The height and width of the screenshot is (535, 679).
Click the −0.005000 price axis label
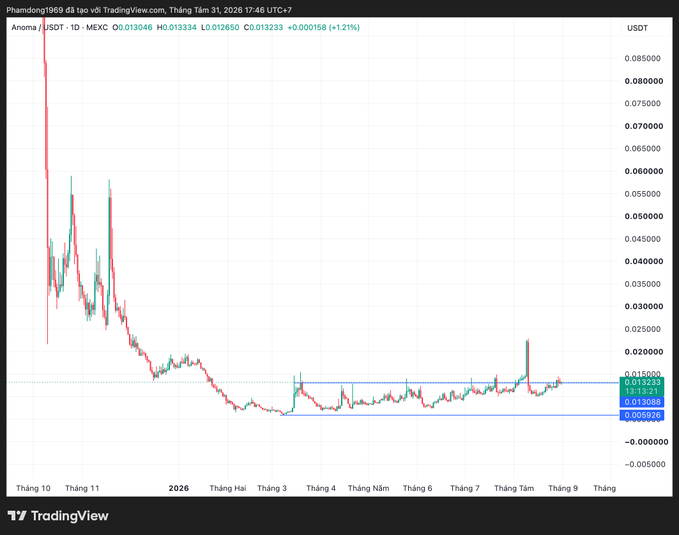click(645, 464)
